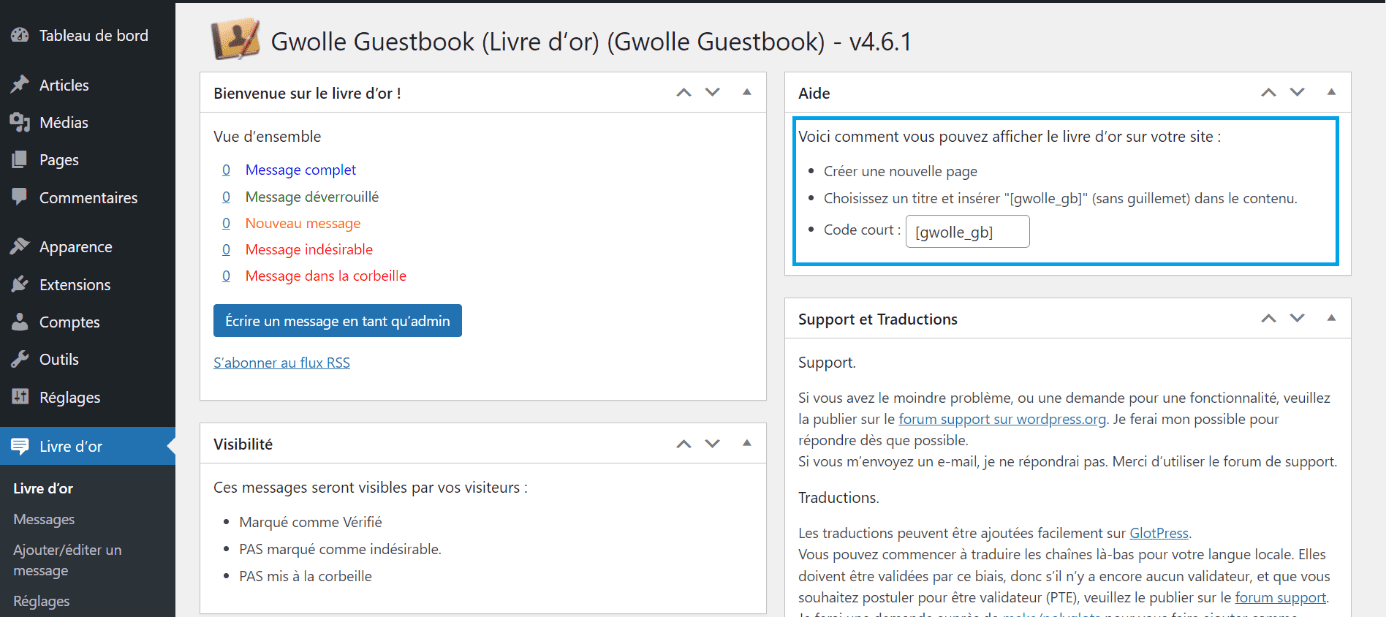Click the Support. subheading text

click(827, 362)
